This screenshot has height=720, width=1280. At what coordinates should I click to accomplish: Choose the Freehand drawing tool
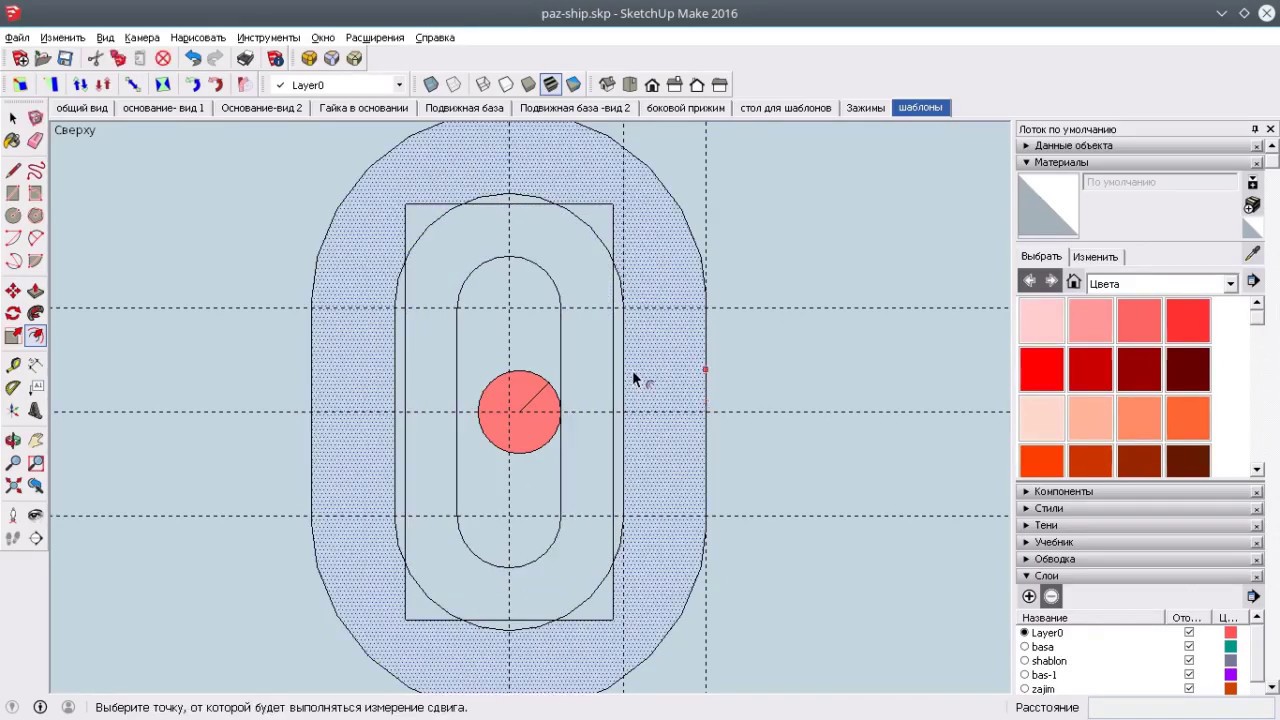[x=35, y=171]
